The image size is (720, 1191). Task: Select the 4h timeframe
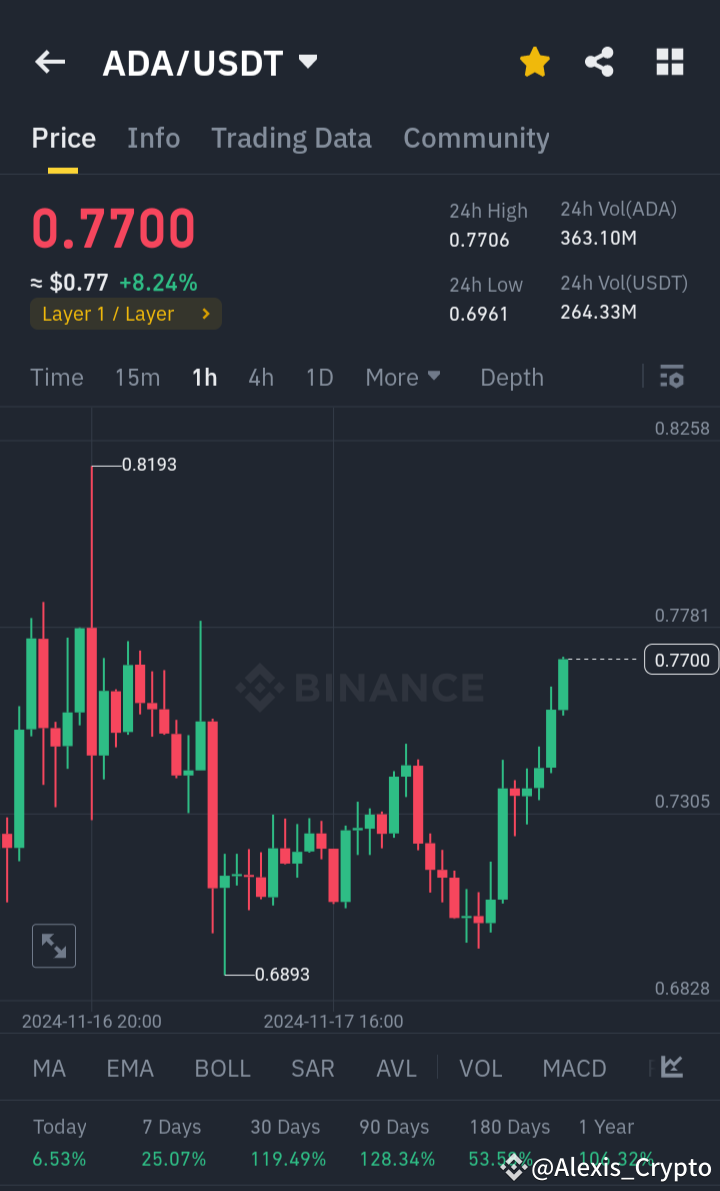(x=260, y=377)
